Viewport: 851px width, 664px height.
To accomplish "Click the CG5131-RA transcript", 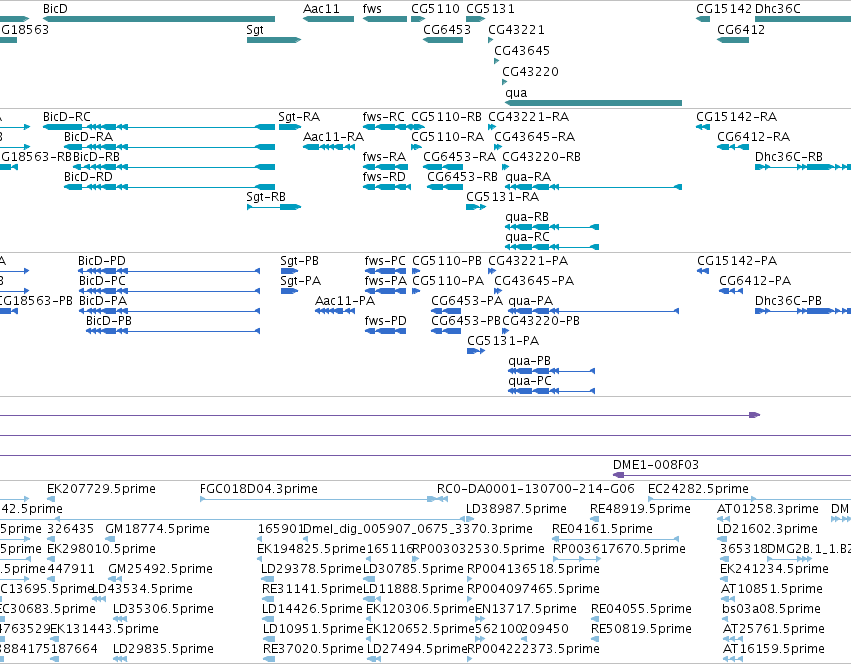I will tap(475, 207).
